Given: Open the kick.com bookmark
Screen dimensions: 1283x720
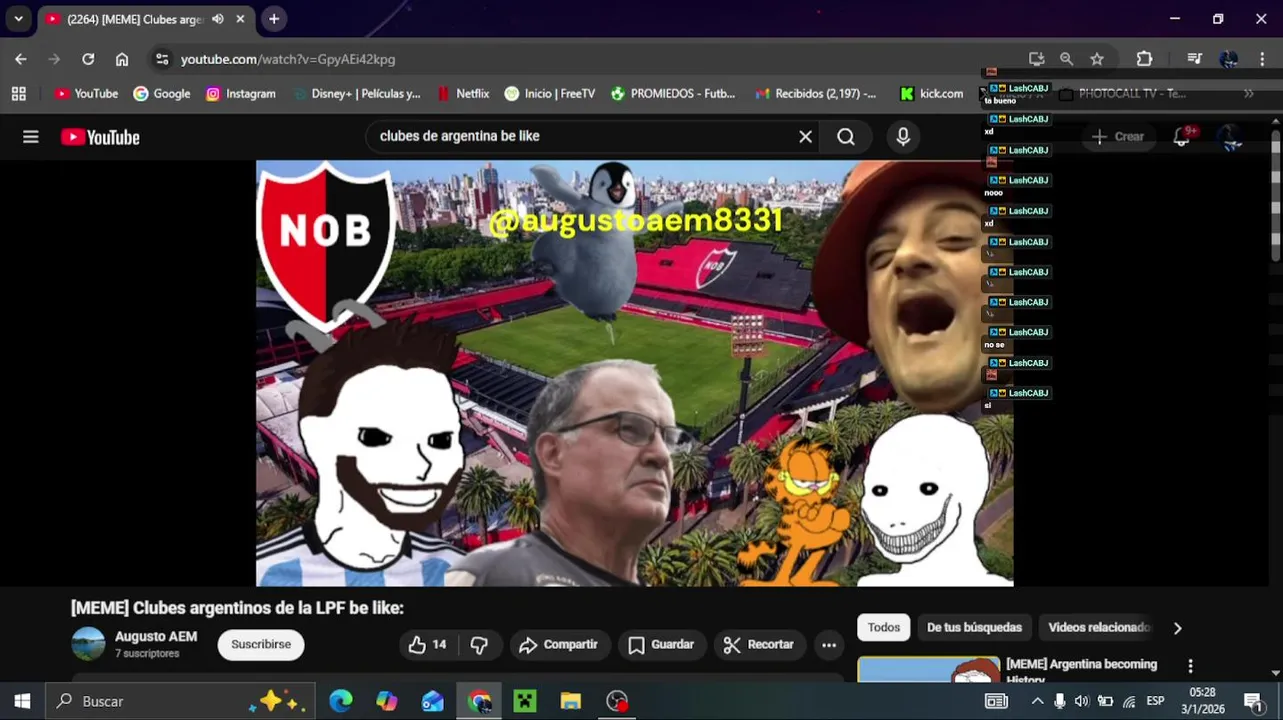Looking at the screenshot, I should point(931,93).
